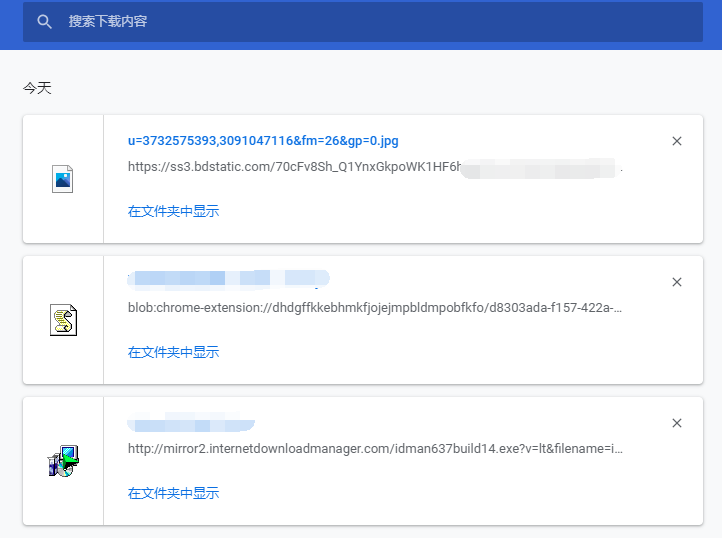Open the blob:chrome-extension source URL text
The image size is (722, 538).
pyautogui.click(x=375, y=308)
